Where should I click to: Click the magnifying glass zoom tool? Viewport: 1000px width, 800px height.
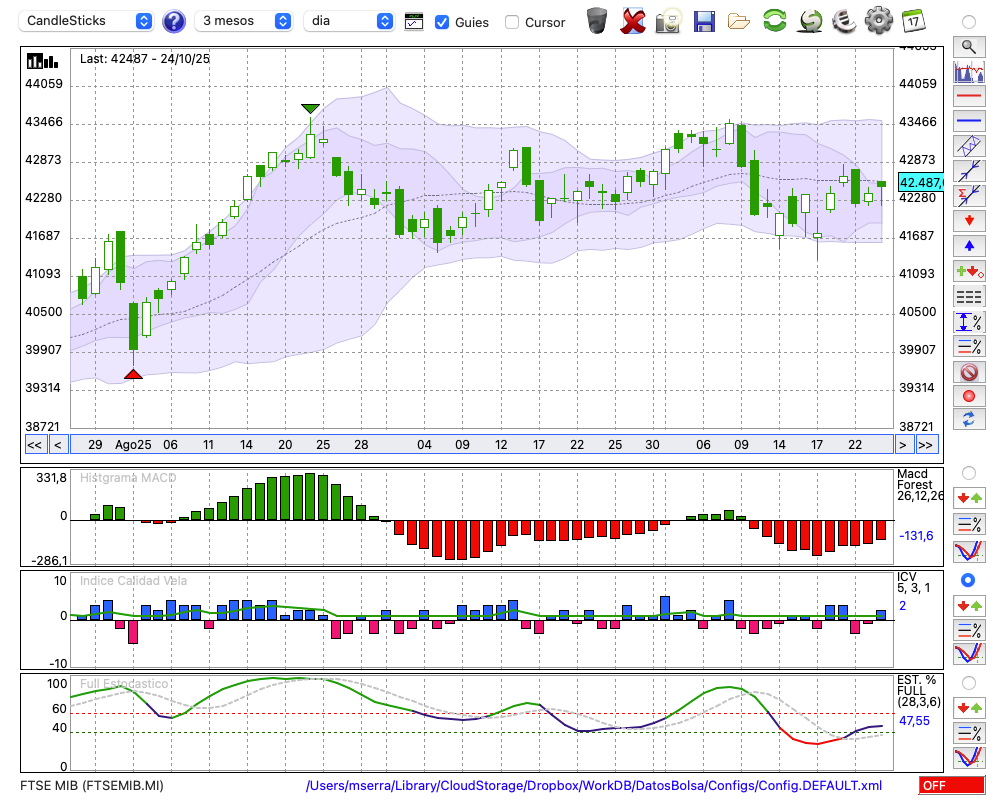pos(968,46)
